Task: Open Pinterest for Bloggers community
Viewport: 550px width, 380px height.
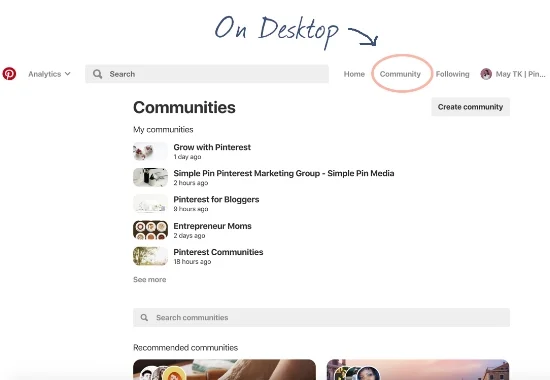Action: point(216,199)
